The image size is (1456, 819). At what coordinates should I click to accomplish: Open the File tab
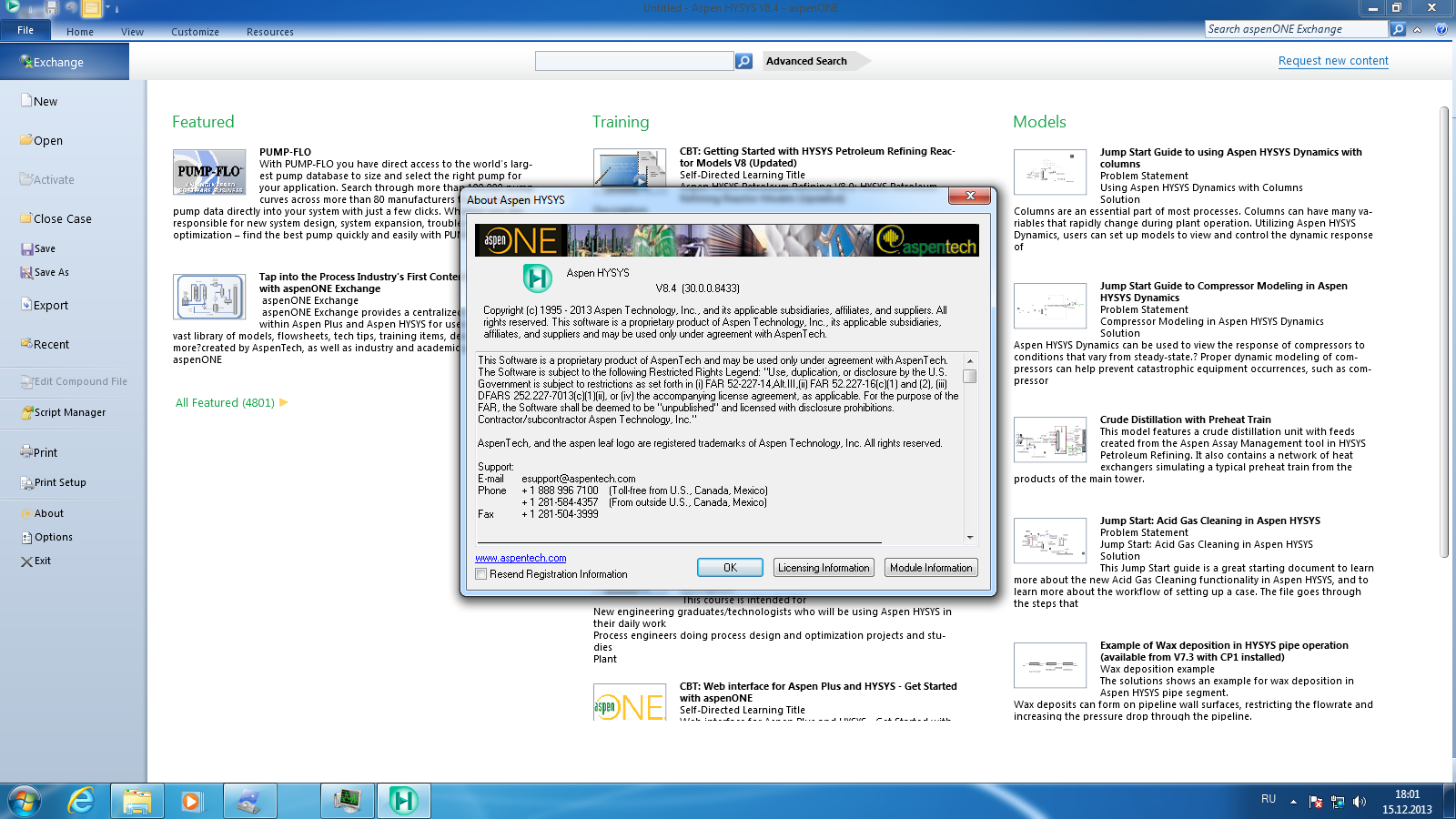(25, 30)
